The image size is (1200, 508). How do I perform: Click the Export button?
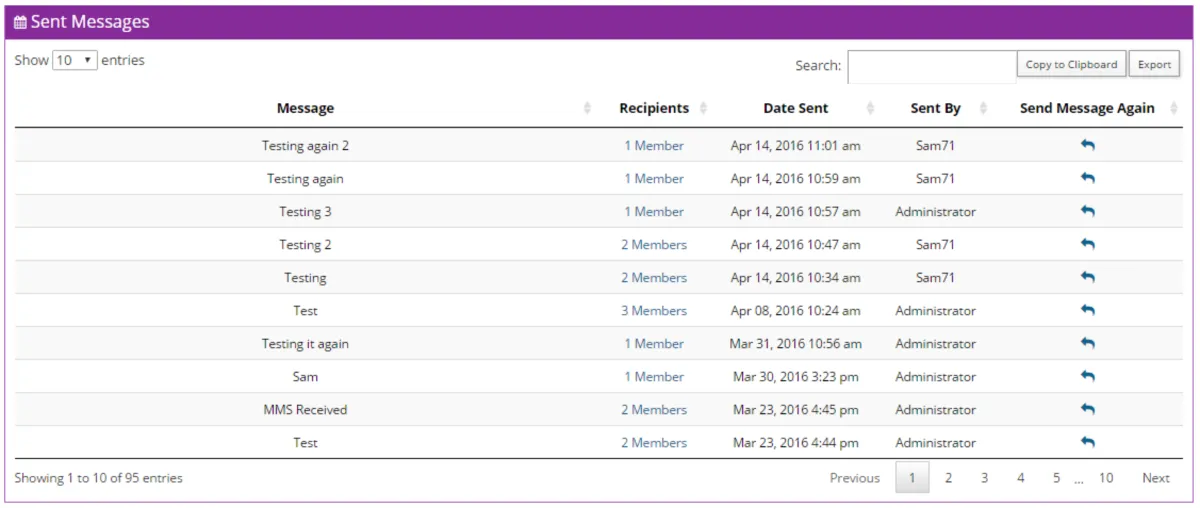pos(1154,64)
